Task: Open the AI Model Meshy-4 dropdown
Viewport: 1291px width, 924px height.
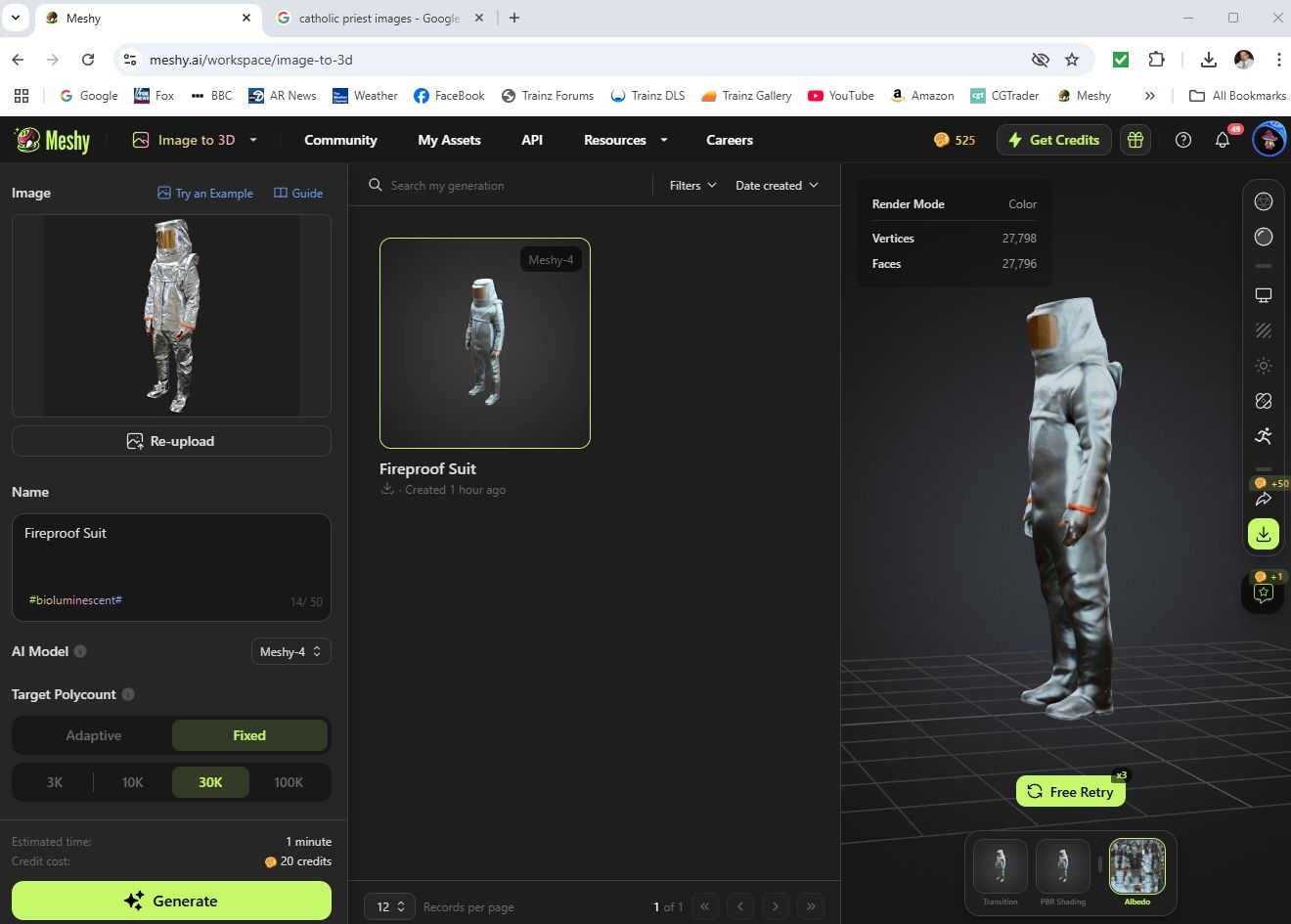Action: pyautogui.click(x=290, y=651)
